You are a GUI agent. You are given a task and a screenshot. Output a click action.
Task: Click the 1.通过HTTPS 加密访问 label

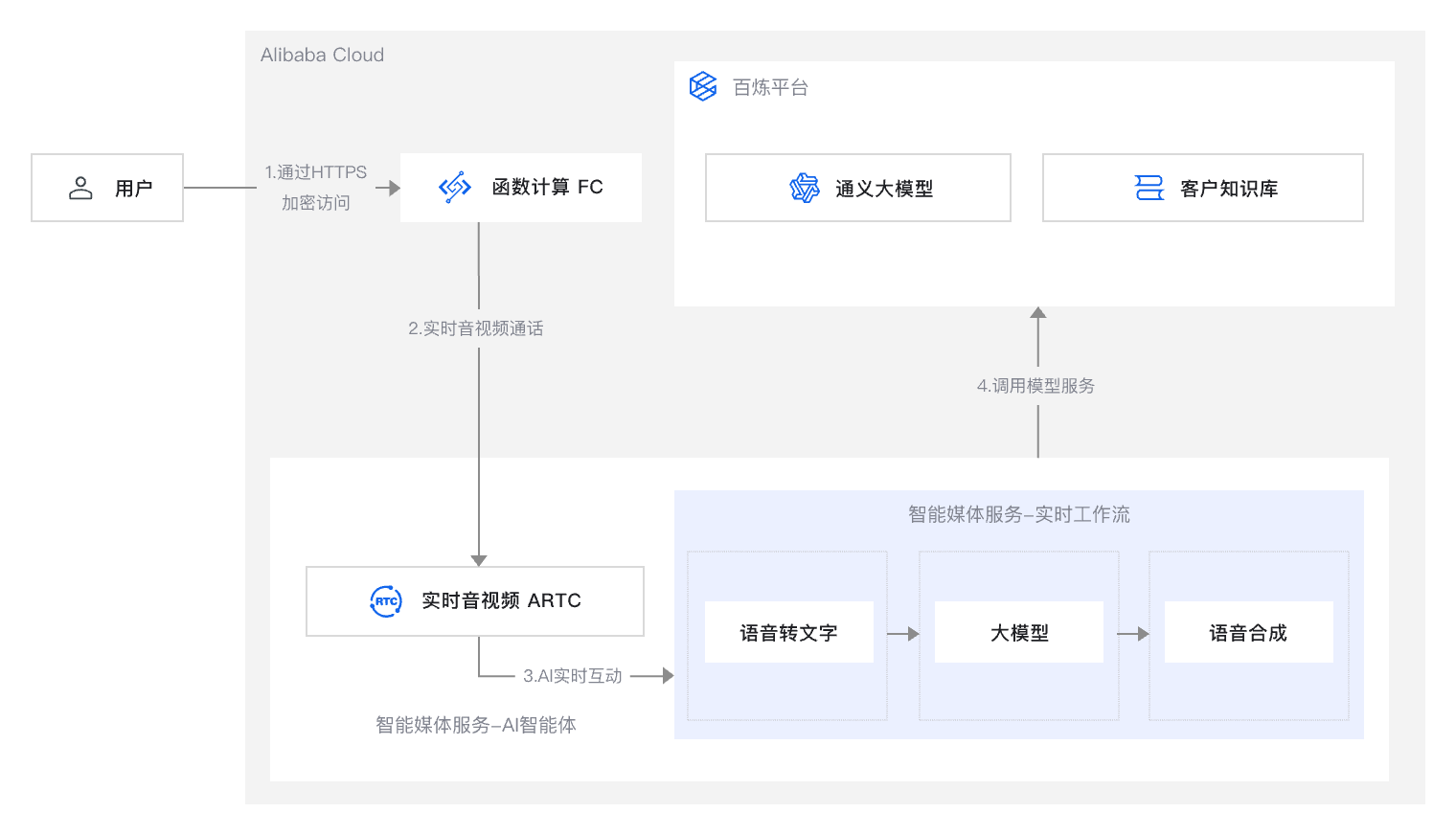pyautogui.click(x=316, y=188)
